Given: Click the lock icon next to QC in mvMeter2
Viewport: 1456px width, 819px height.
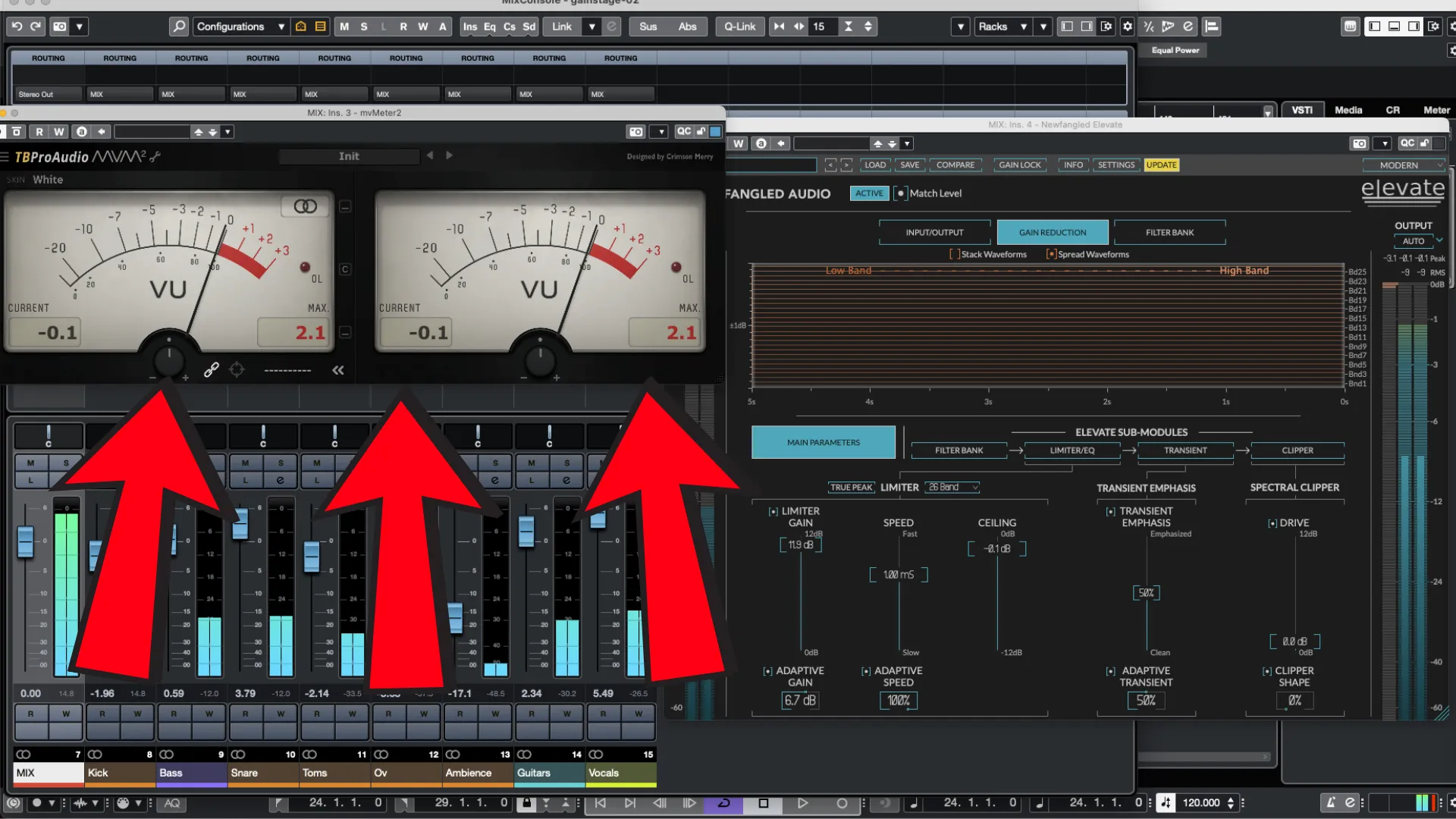Looking at the screenshot, I should [x=699, y=130].
